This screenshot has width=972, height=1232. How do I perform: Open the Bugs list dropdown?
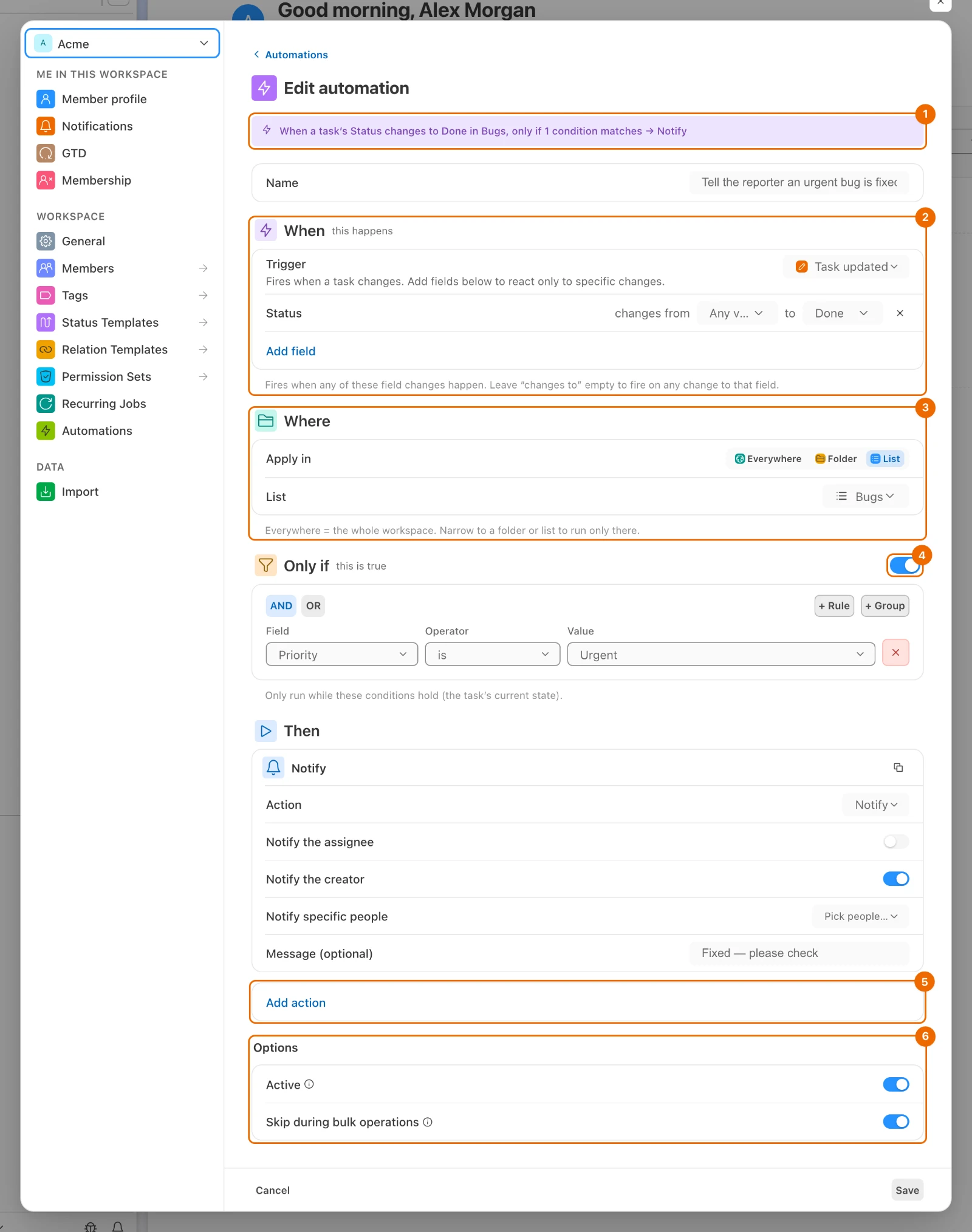[x=866, y=496]
